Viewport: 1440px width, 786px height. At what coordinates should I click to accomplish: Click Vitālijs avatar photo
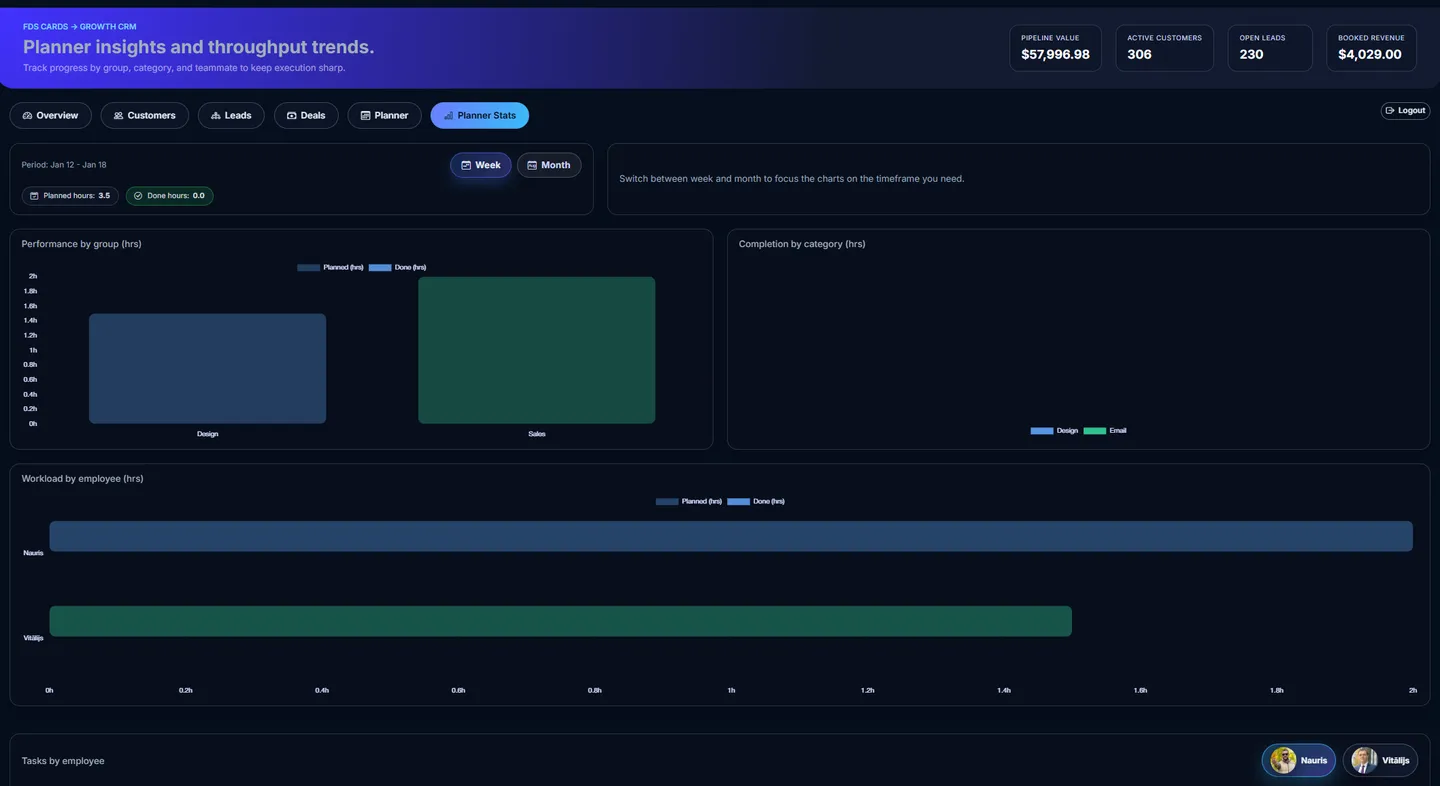[x=1364, y=760]
